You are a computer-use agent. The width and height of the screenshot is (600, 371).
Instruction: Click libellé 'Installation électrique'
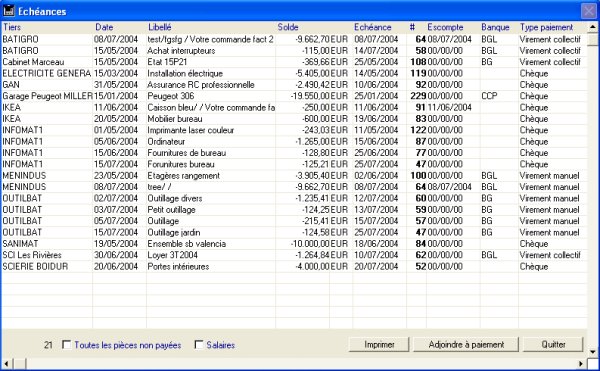tap(185, 73)
